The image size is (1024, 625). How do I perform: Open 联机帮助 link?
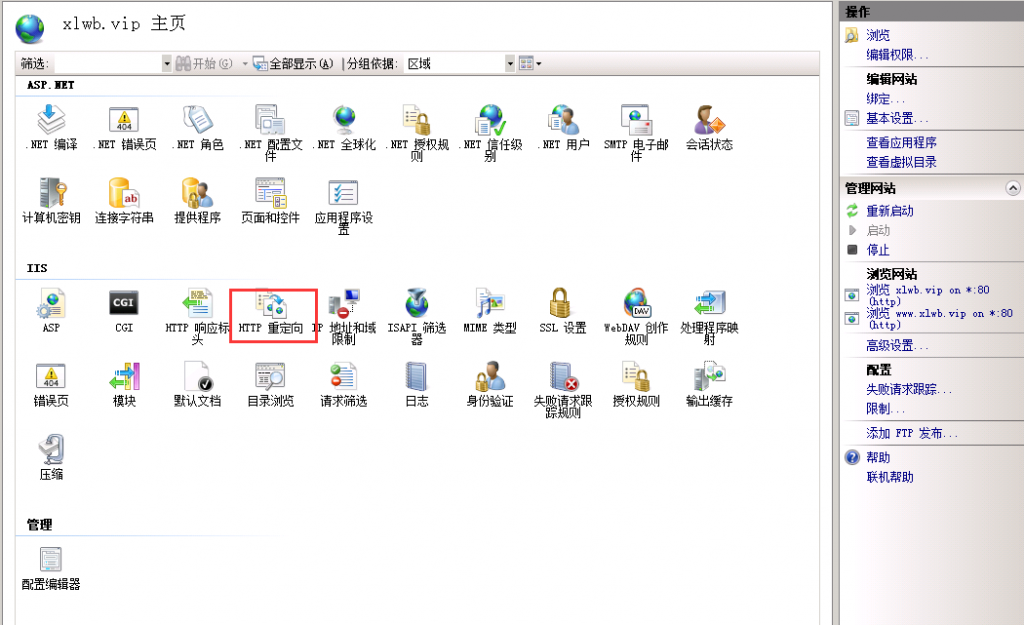point(889,477)
